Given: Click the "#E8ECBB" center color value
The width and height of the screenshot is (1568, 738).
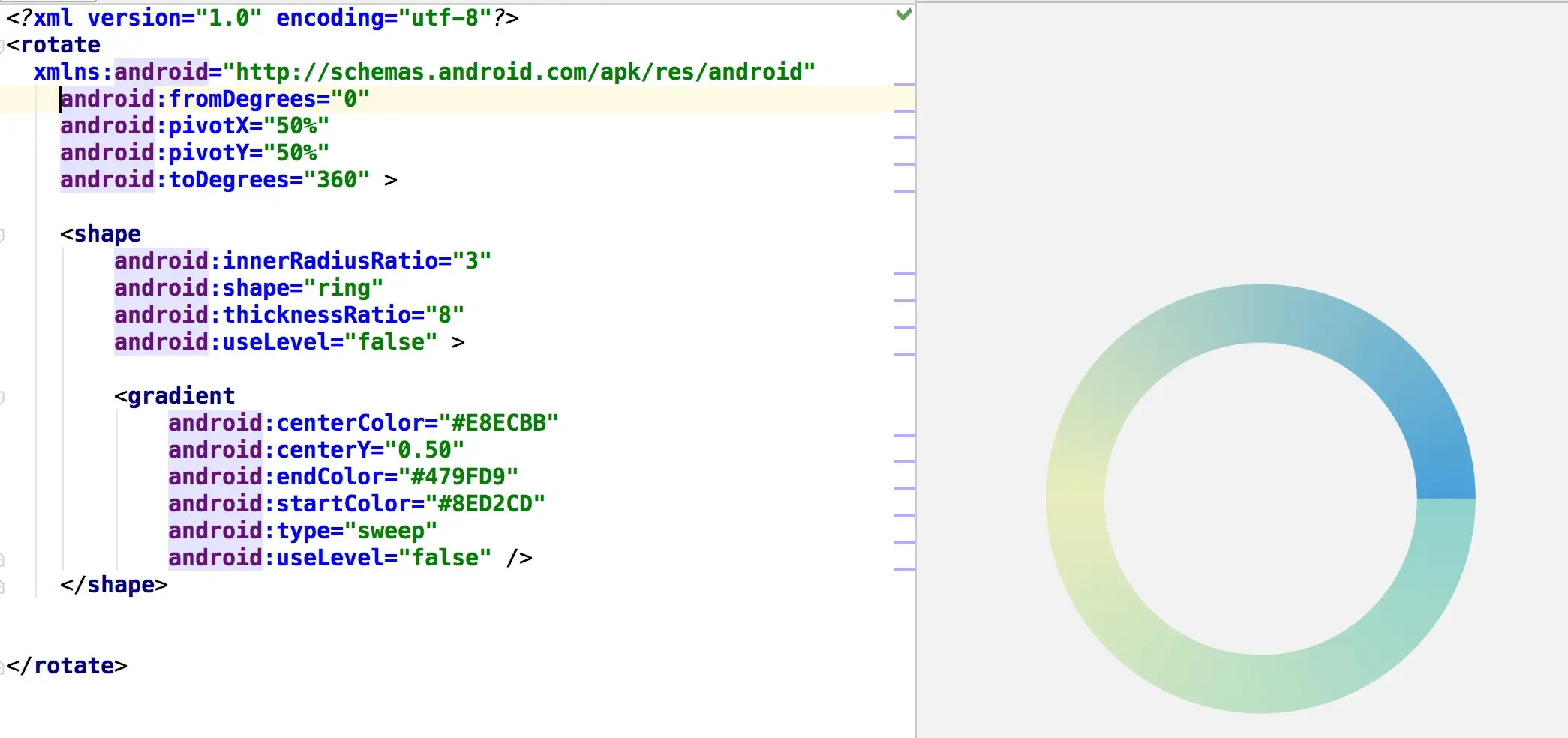Looking at the screenshot, I should (499, 423).
